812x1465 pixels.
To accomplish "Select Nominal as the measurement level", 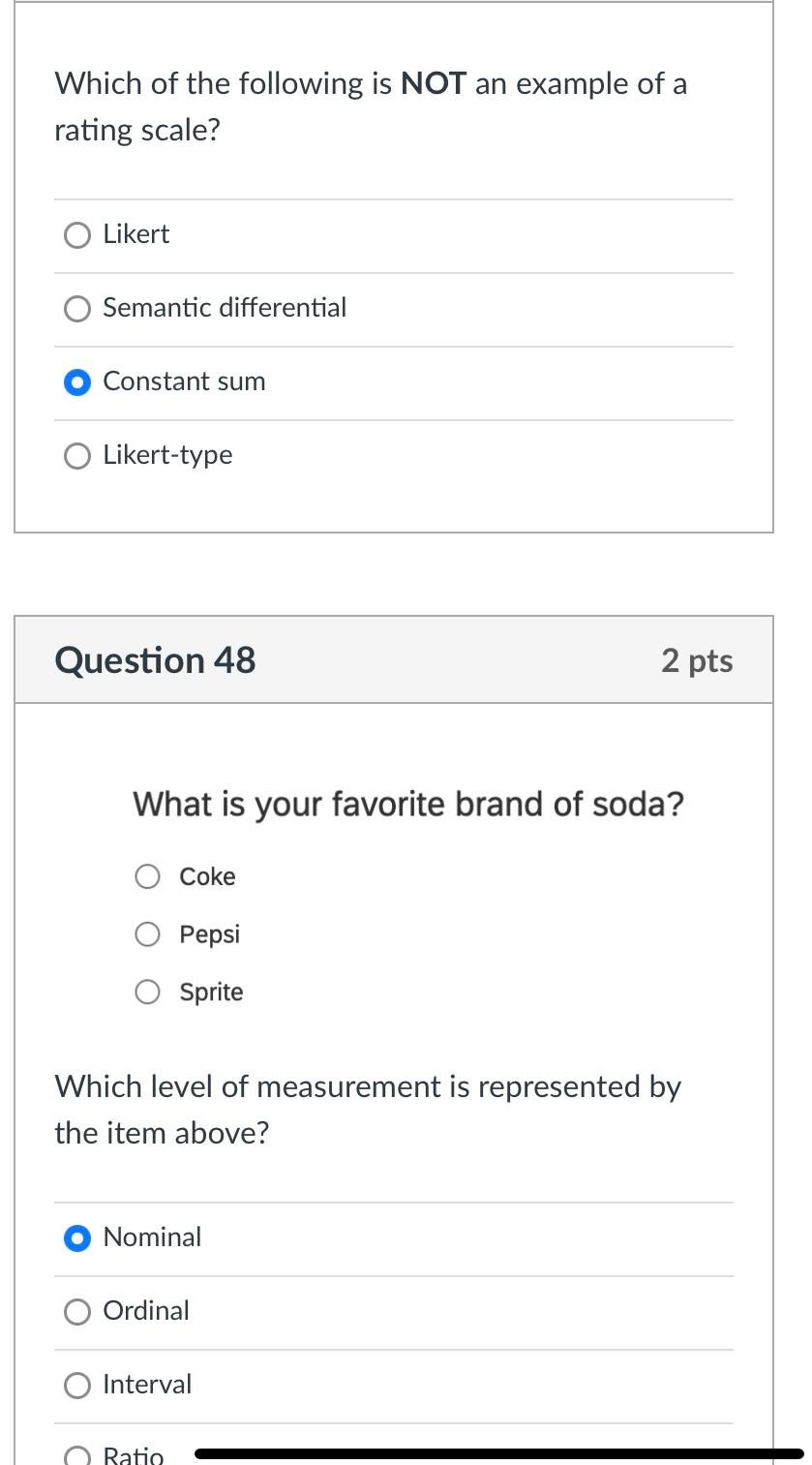I will [76, 1237].
